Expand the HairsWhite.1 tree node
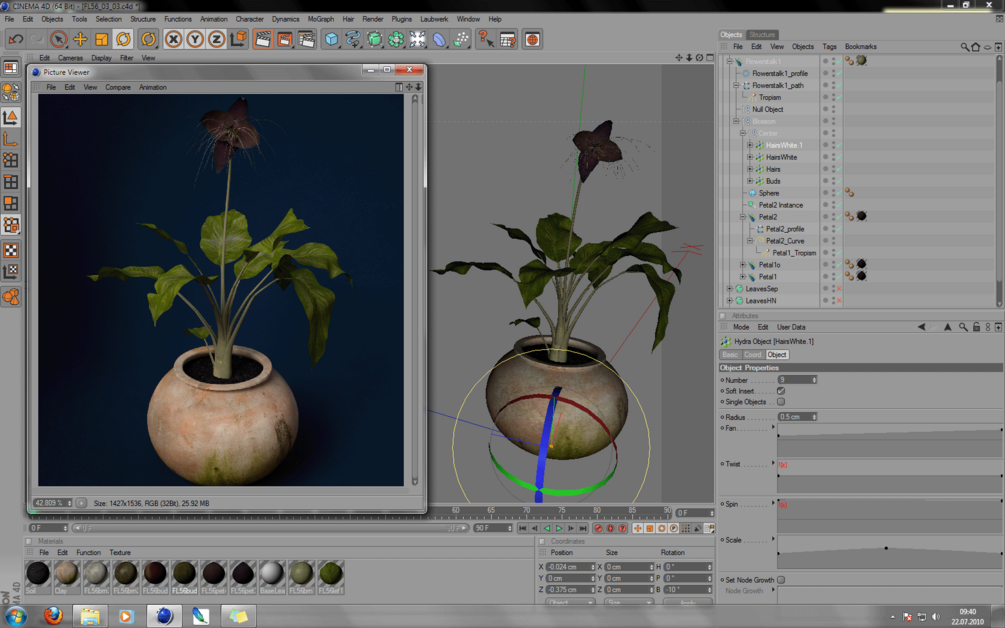The width and height of the screenshot is (1005, 628). click(x=749, y=145)
